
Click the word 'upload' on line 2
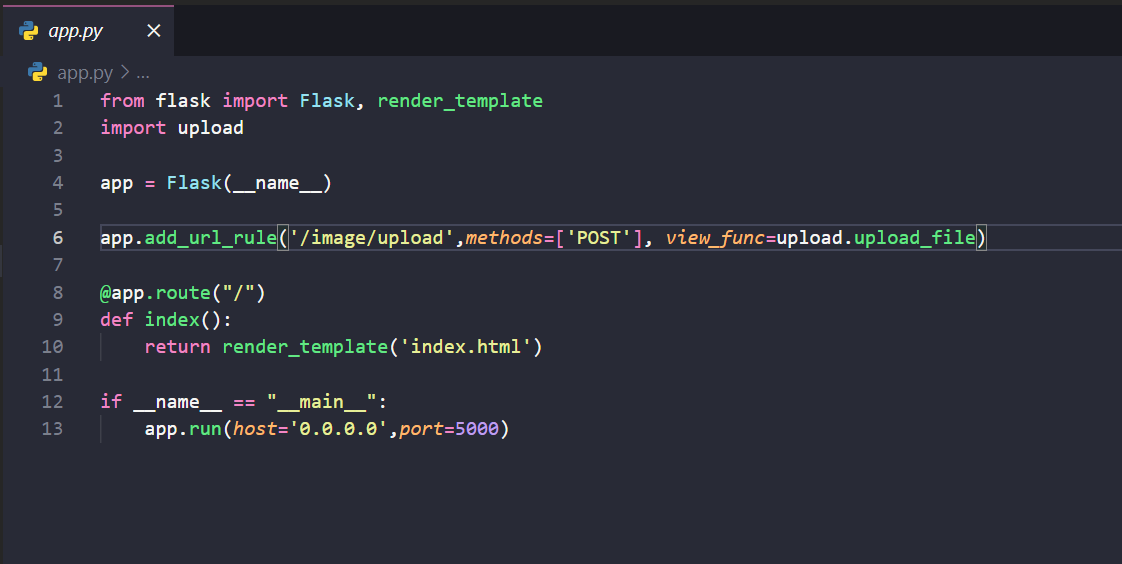(x=210, y=128)
